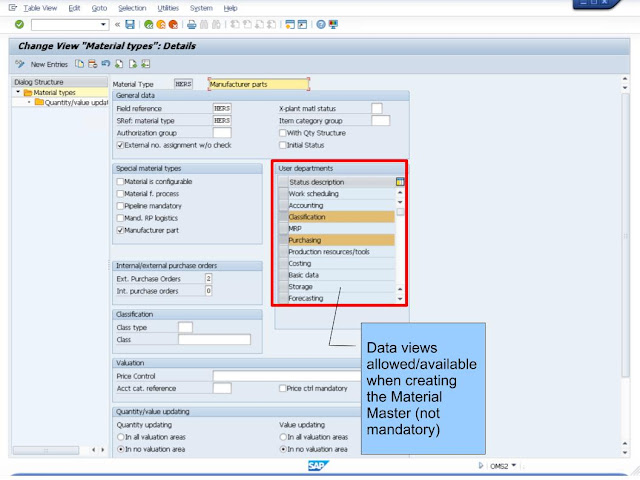Select the Classification row selector
The image size is (640, 480).
coord(283,217)
